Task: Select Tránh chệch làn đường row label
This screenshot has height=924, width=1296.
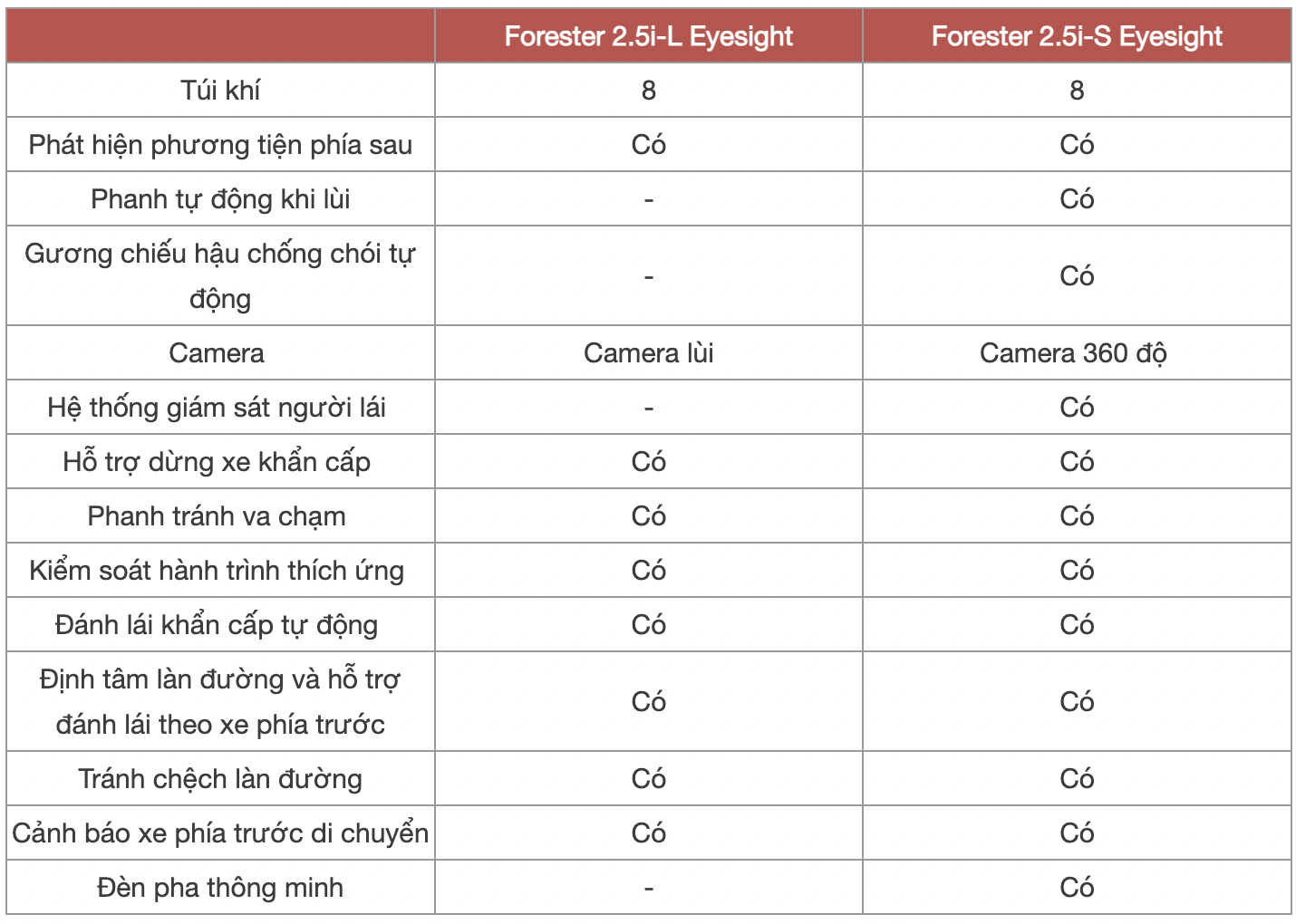Action: pos(220,779)
